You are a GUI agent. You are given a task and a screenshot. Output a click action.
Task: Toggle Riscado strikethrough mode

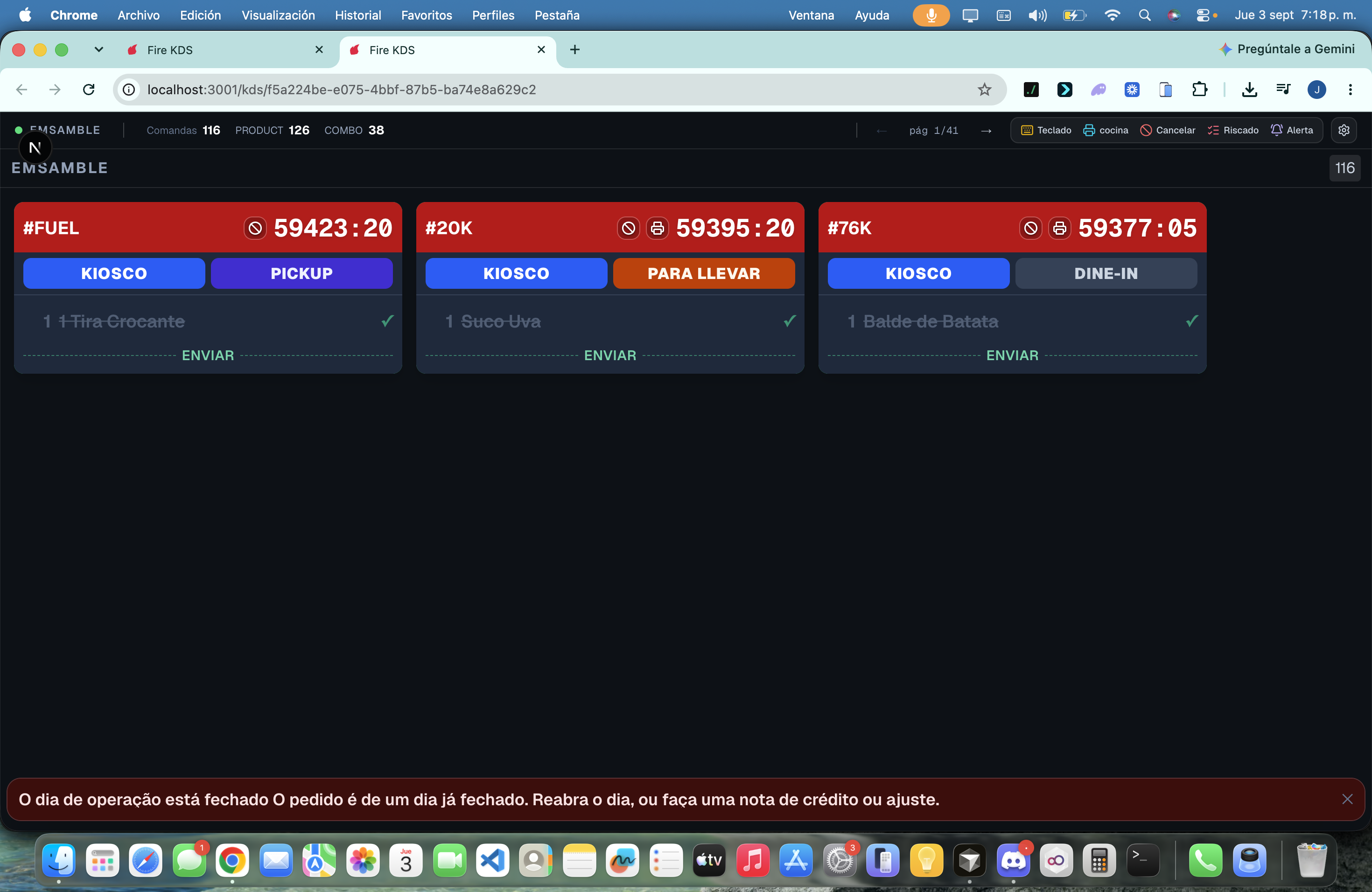click(1233, 130)
